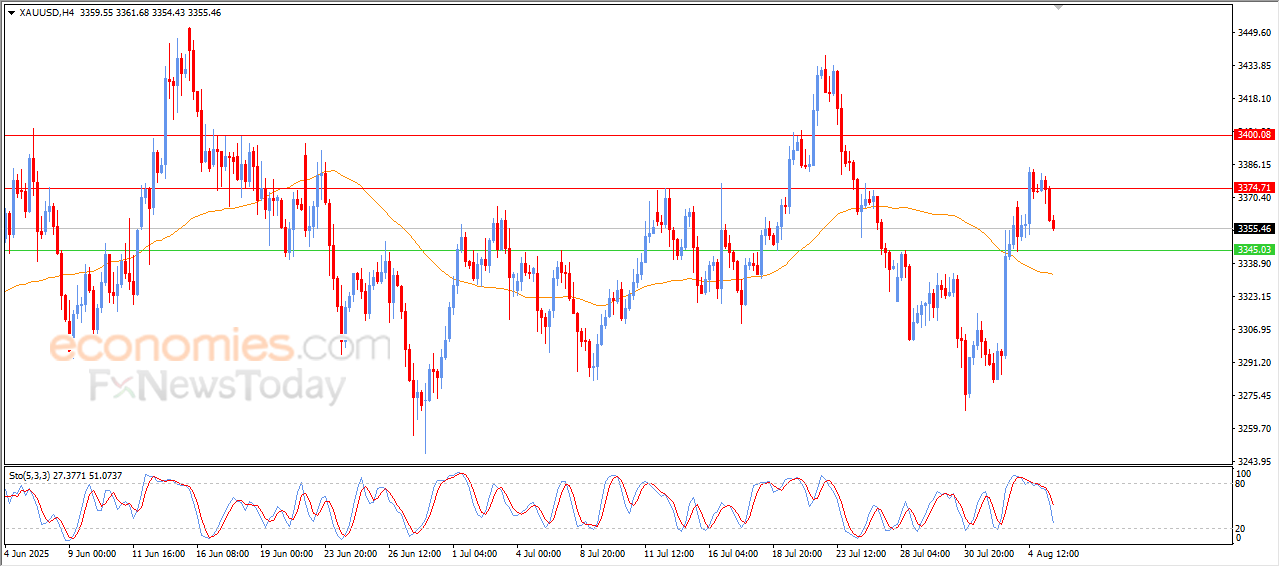Screen dimensions: 1280x567
Task: Click the 4 Jun 2025 date label
Action: (27, 552)
